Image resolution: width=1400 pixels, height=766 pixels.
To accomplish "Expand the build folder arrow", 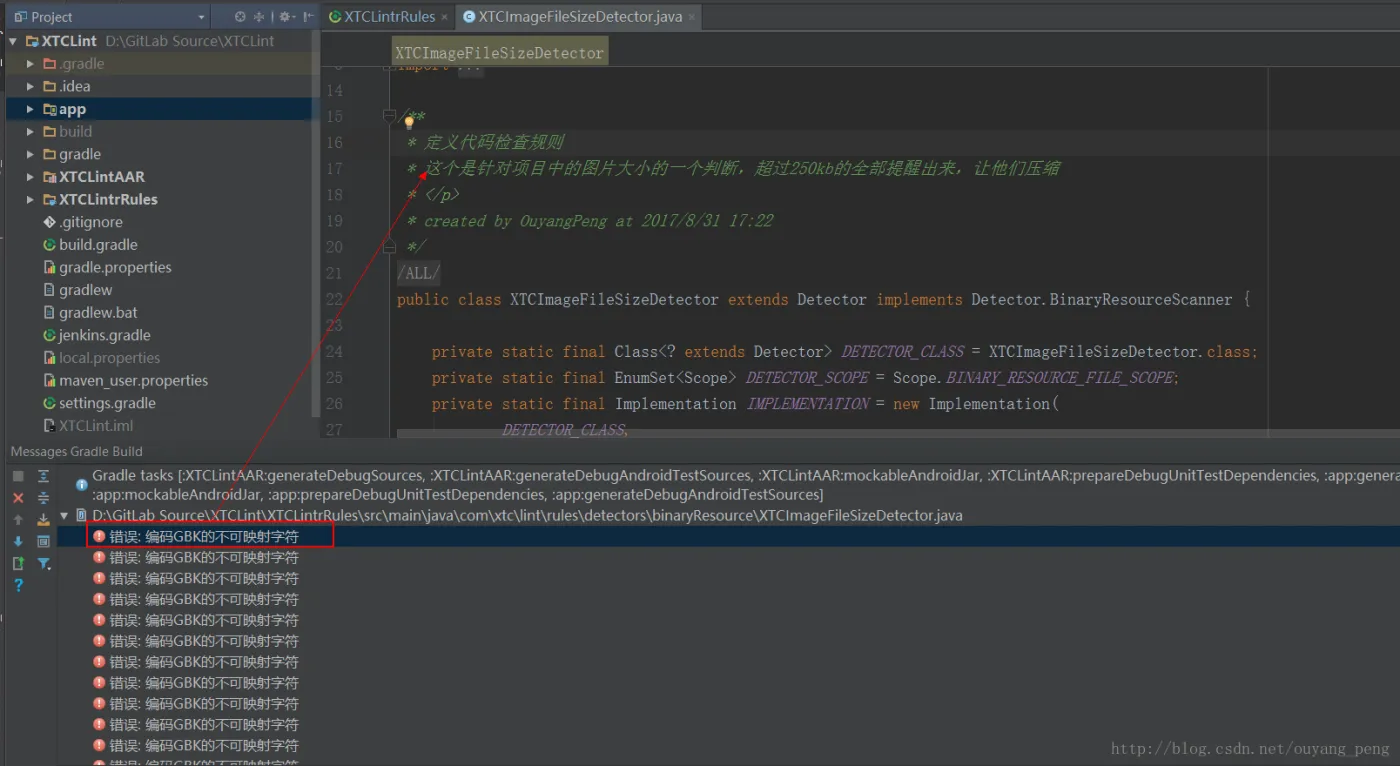I will tap(31, 132).
